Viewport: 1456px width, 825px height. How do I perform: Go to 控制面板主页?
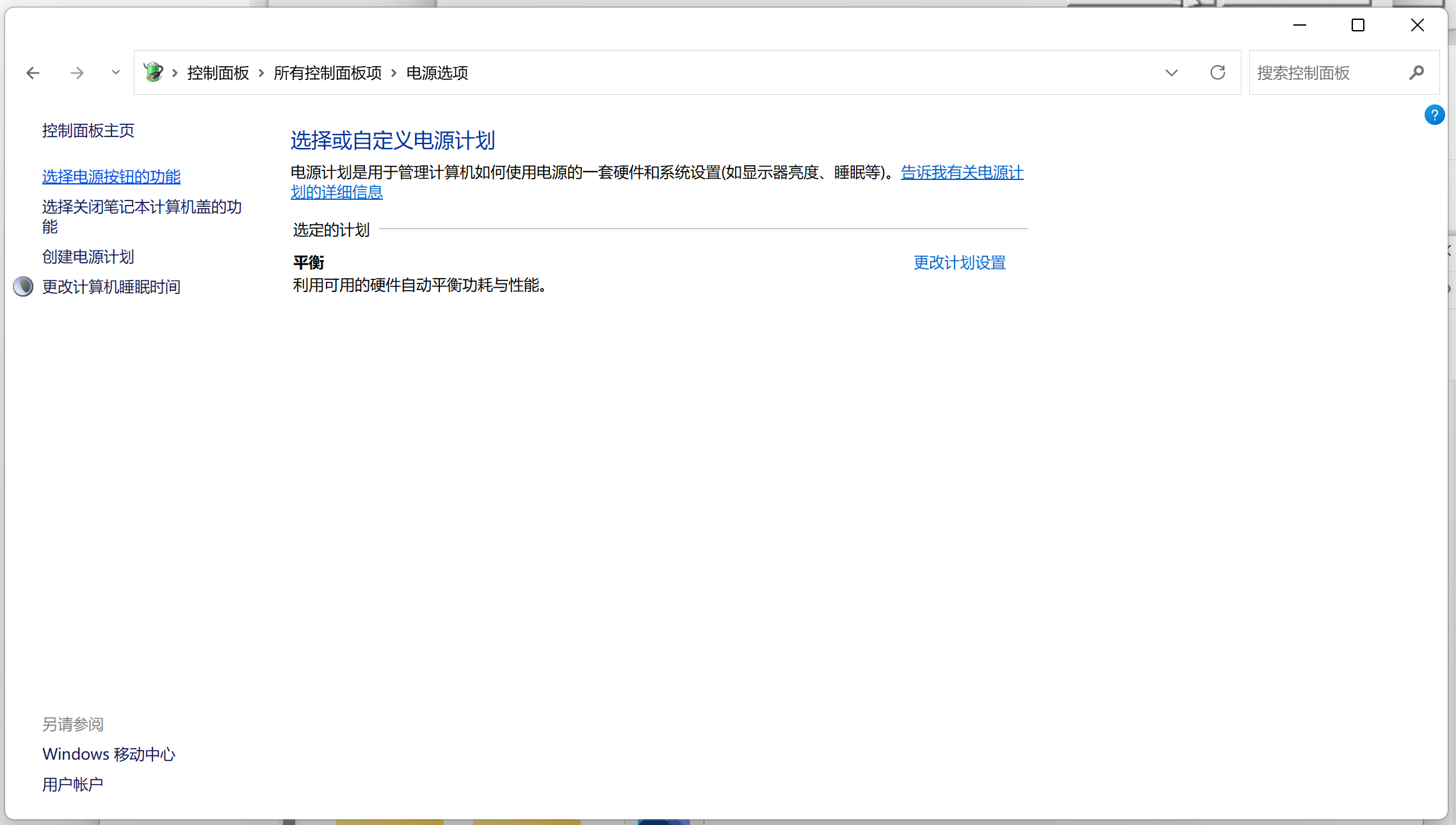pyautogui.click(x=88, y=131)
